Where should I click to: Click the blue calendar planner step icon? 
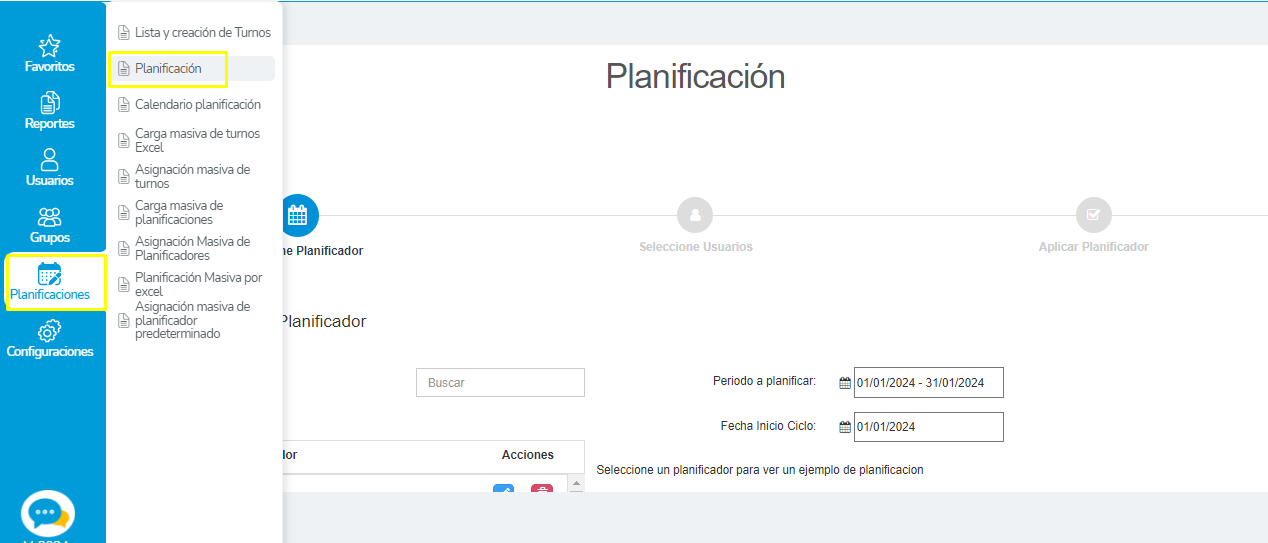[297, 215]
